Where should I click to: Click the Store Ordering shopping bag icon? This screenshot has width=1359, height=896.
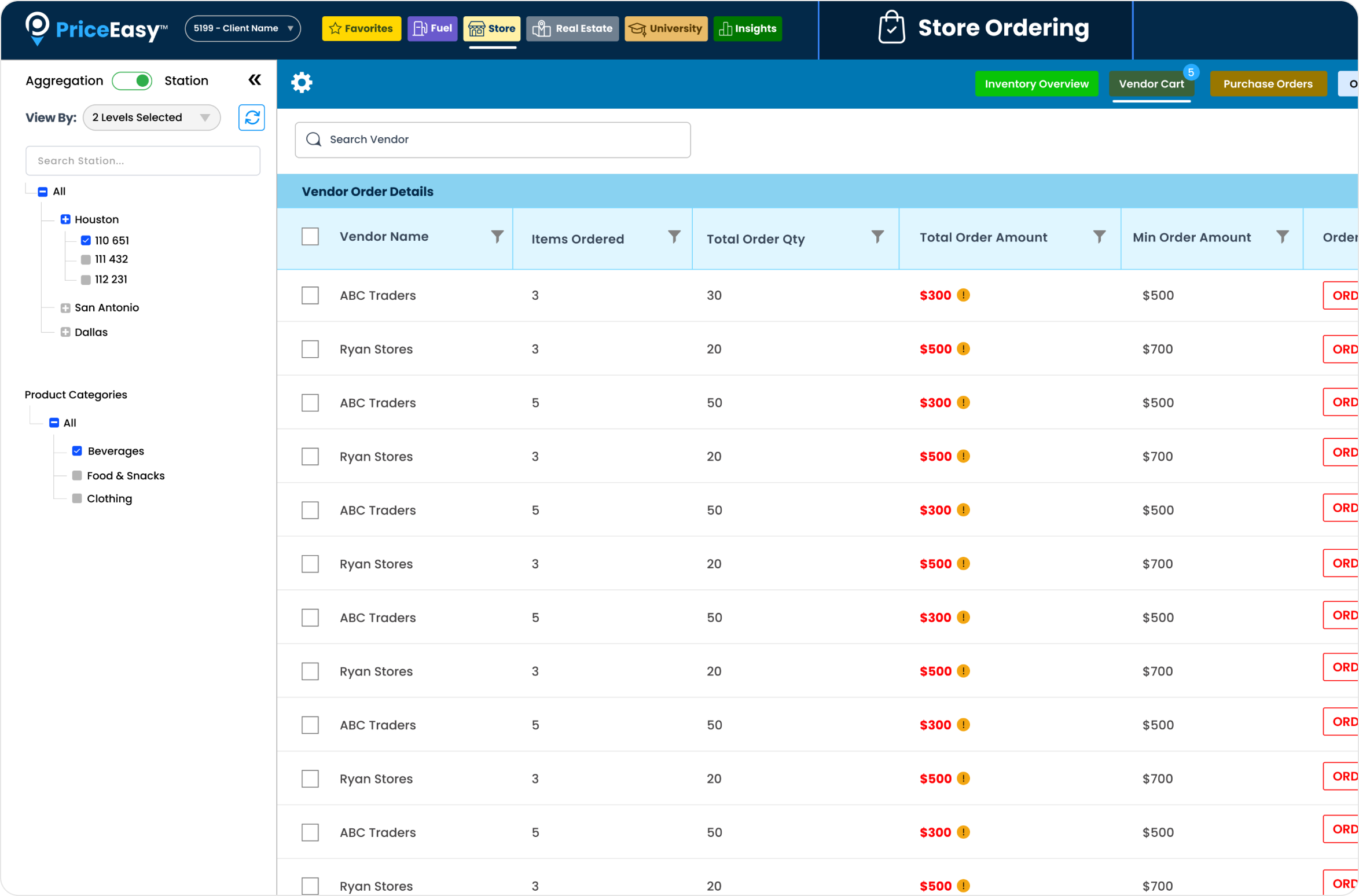pos(891,27)
